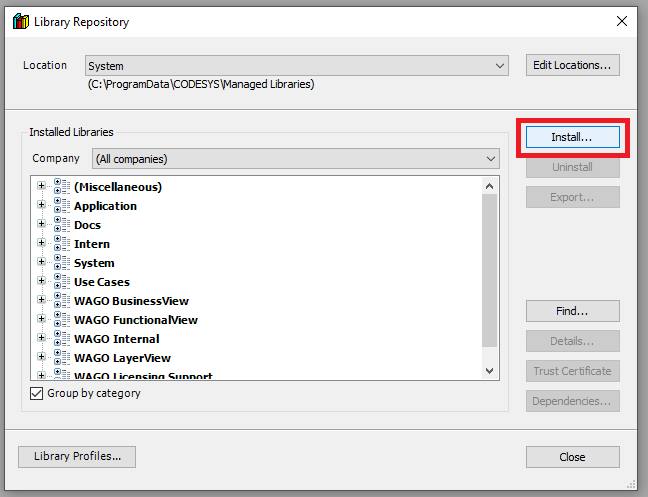
Task: Click the library list scrollbar down arrow
Action: tap(490, 370)
